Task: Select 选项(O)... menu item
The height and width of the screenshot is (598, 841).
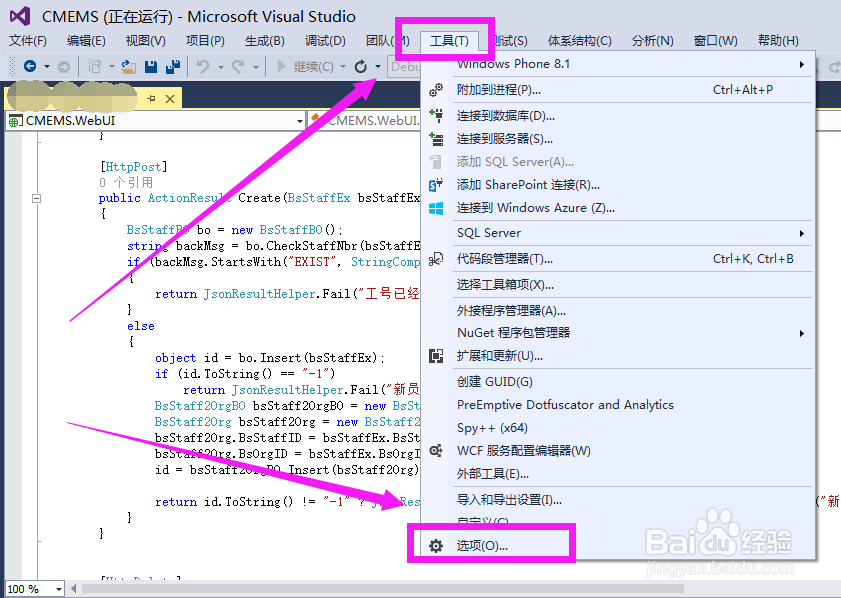Action: point(619,546)
